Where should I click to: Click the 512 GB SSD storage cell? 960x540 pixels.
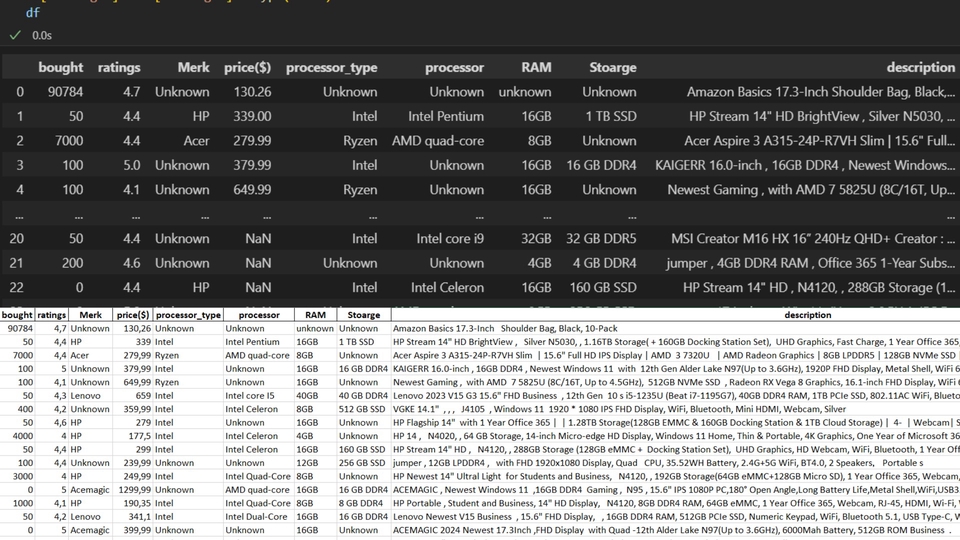[x=362, y=409]
